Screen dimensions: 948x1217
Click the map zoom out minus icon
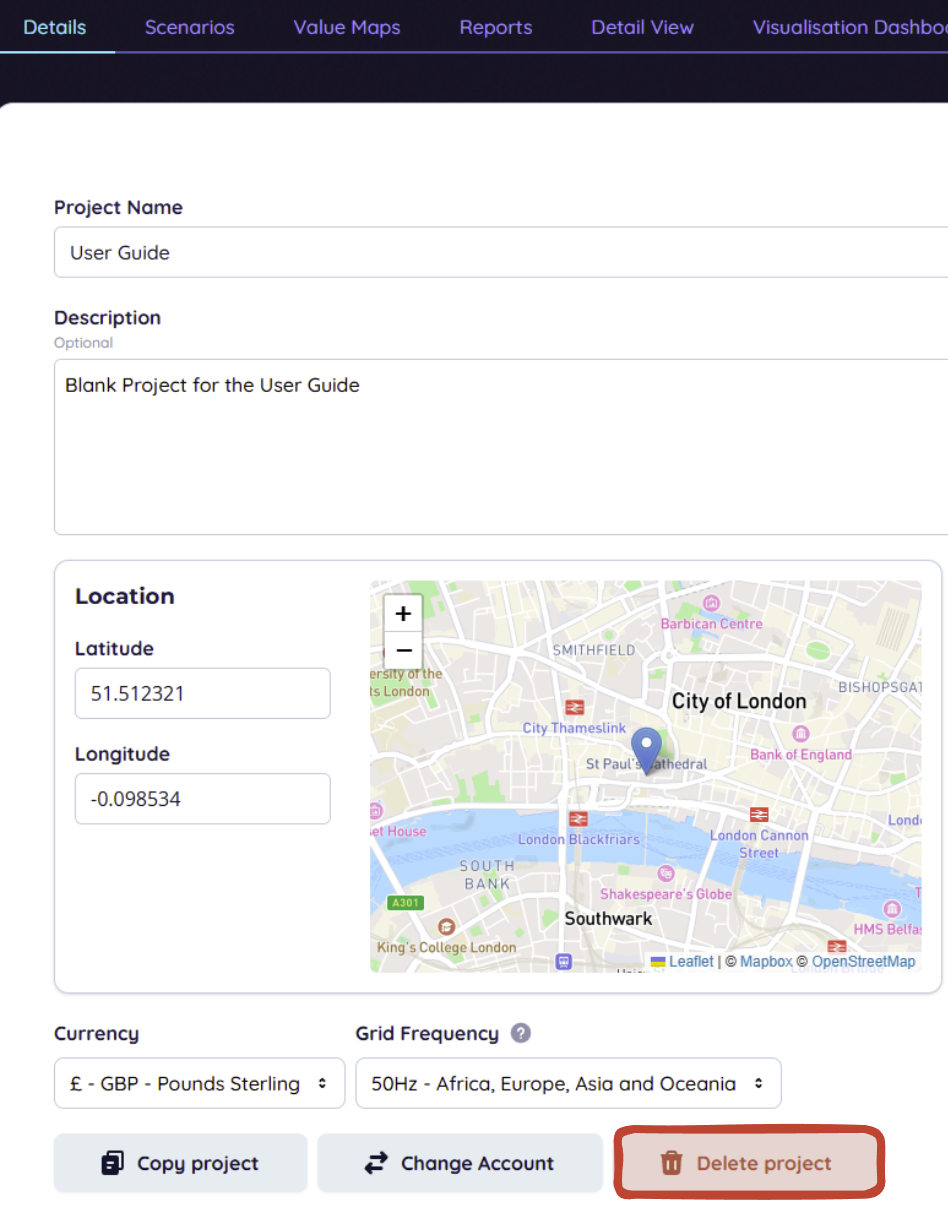[x=403, y=651]
